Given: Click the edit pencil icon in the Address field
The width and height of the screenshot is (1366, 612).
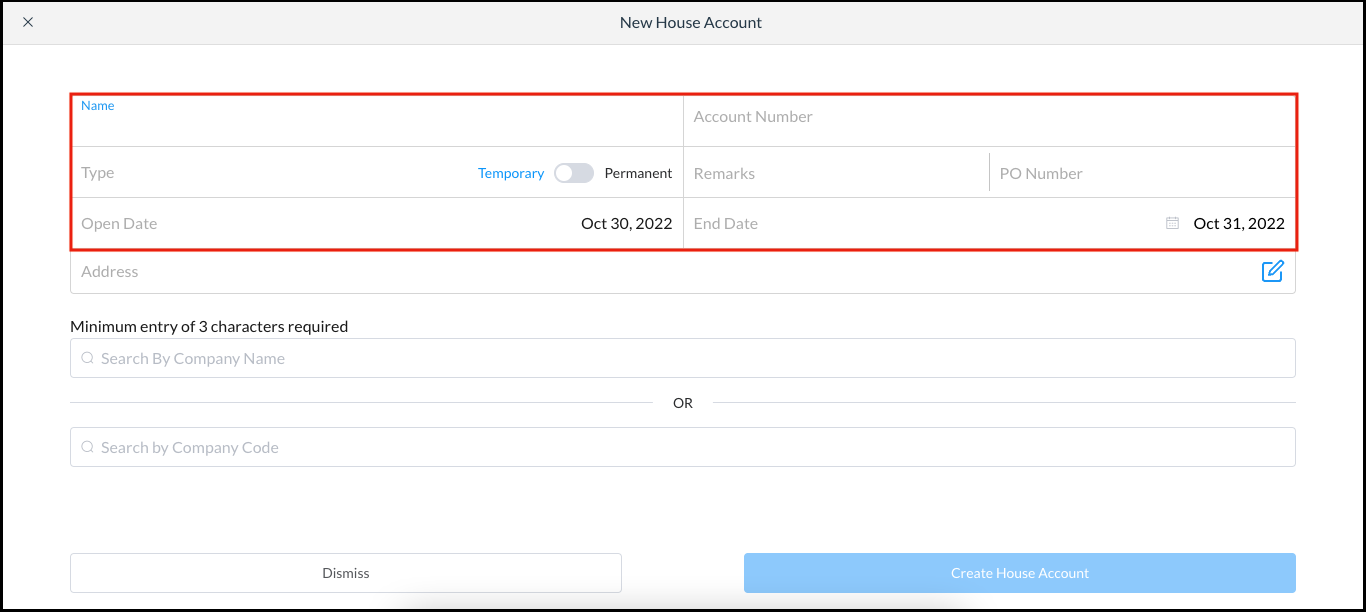Looking at the screenshot, I should 1272,271.
